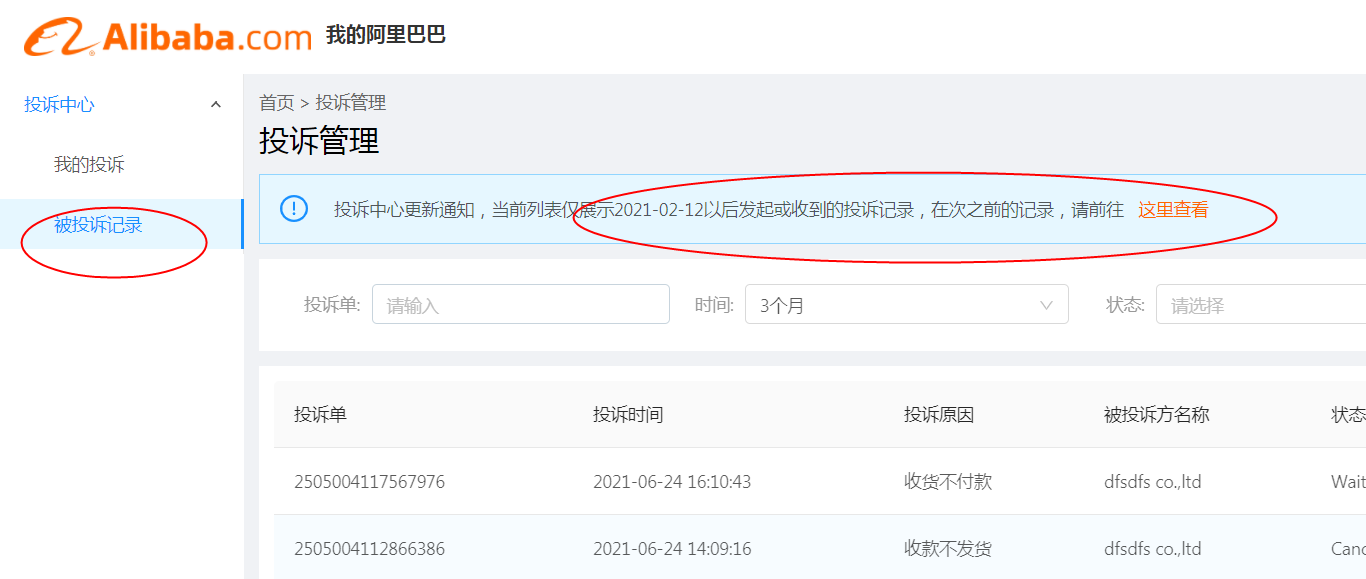Viewport: 1366px width, 579px height.
Task: Click the 收款不发货 complaint reason cell
Action: [947, 549]
